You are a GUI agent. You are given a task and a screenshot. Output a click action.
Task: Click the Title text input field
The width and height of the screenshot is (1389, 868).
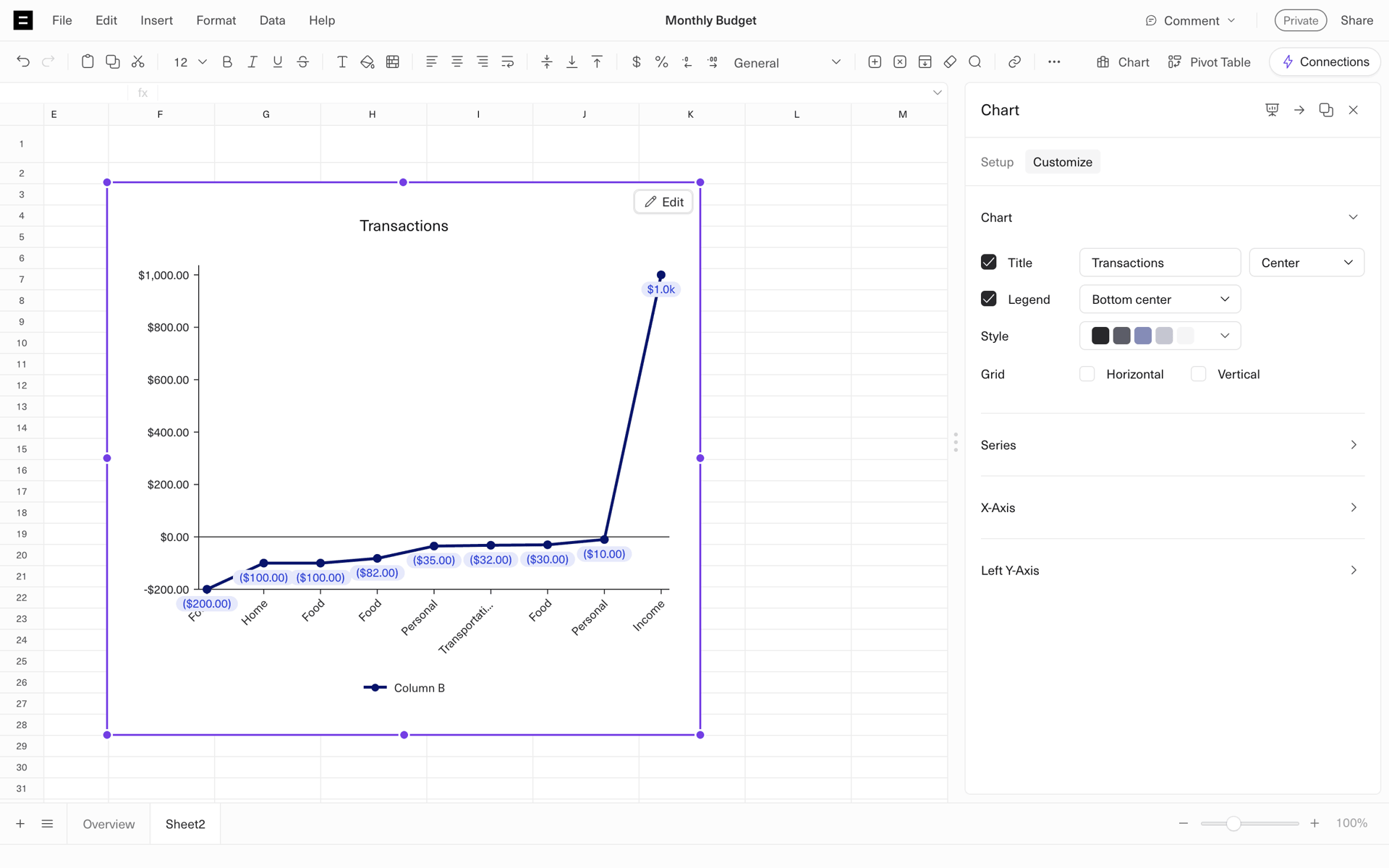point(1160,263)
